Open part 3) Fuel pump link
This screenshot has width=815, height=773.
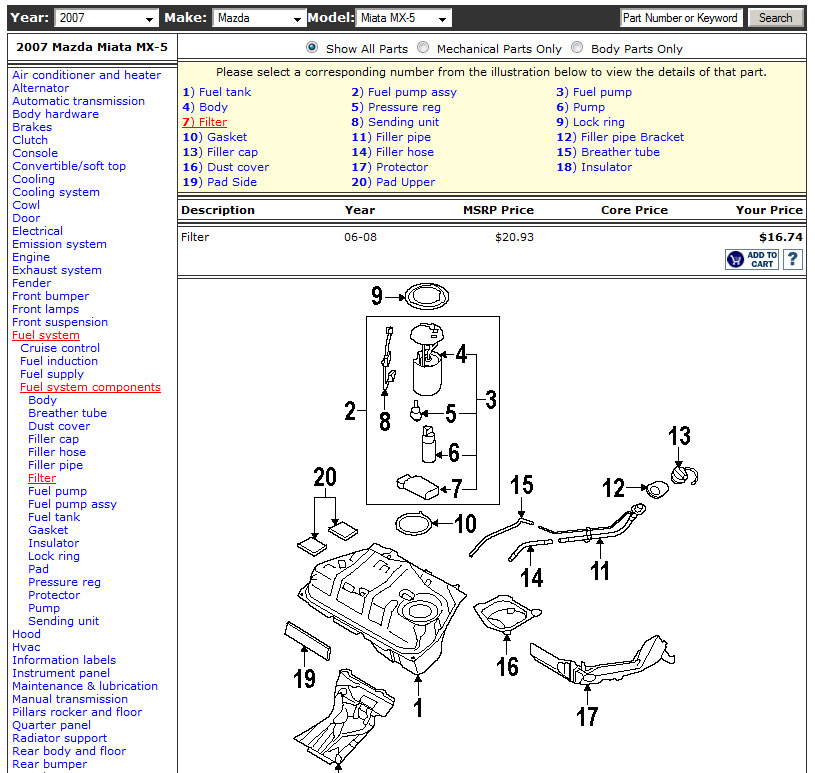pyautogui.click(x=594, y=92)
